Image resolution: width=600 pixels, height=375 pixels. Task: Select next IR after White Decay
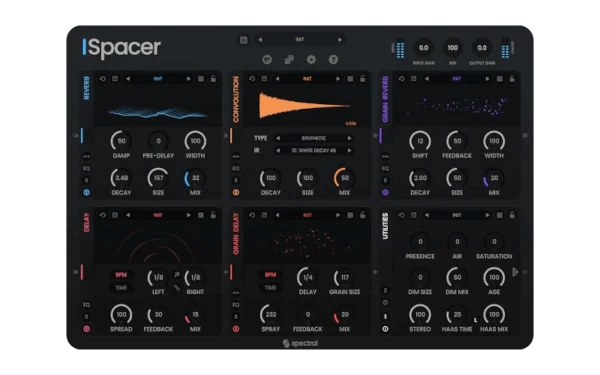coord(349,150)
